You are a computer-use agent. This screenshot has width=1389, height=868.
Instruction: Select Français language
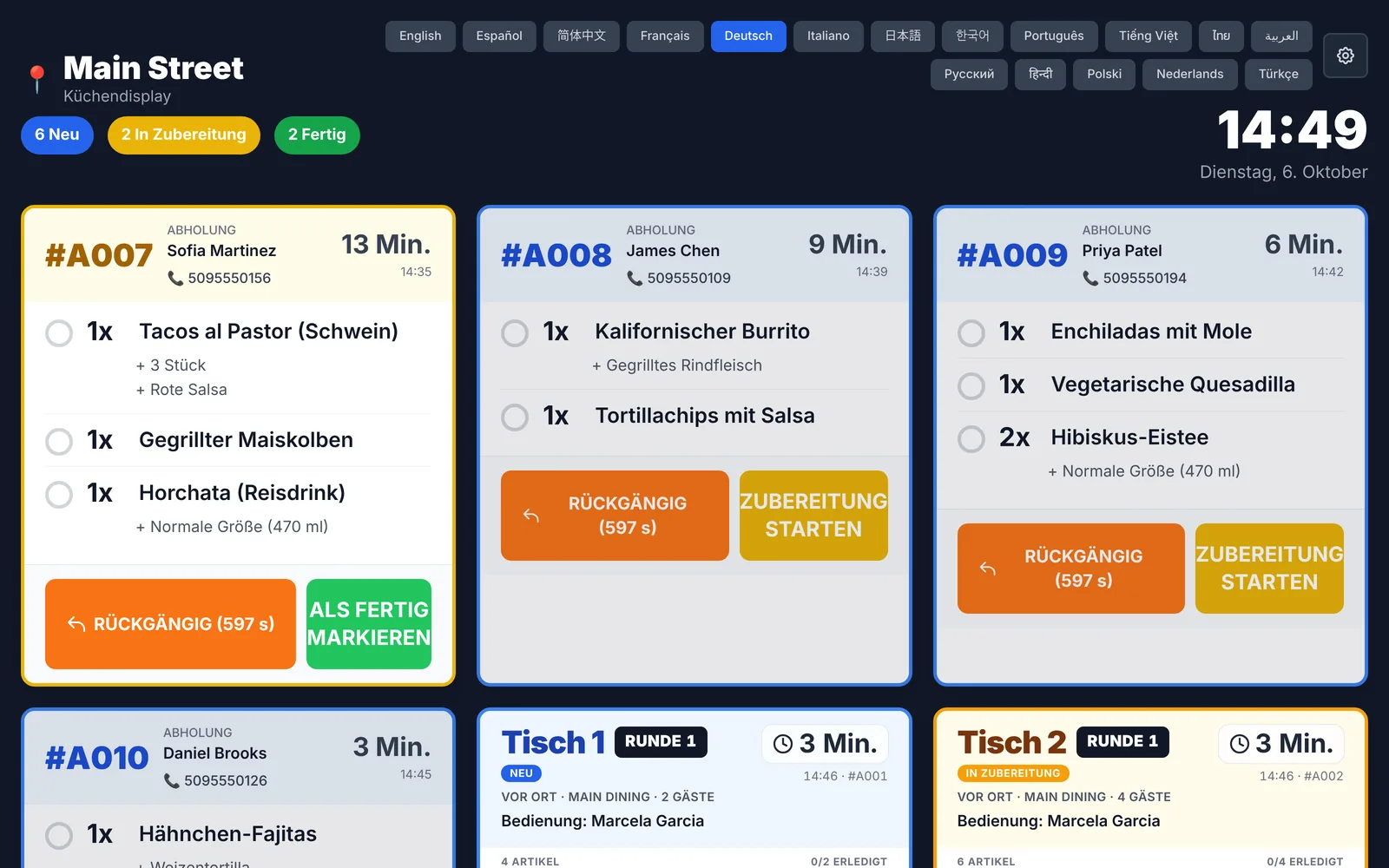click(665, 36)
